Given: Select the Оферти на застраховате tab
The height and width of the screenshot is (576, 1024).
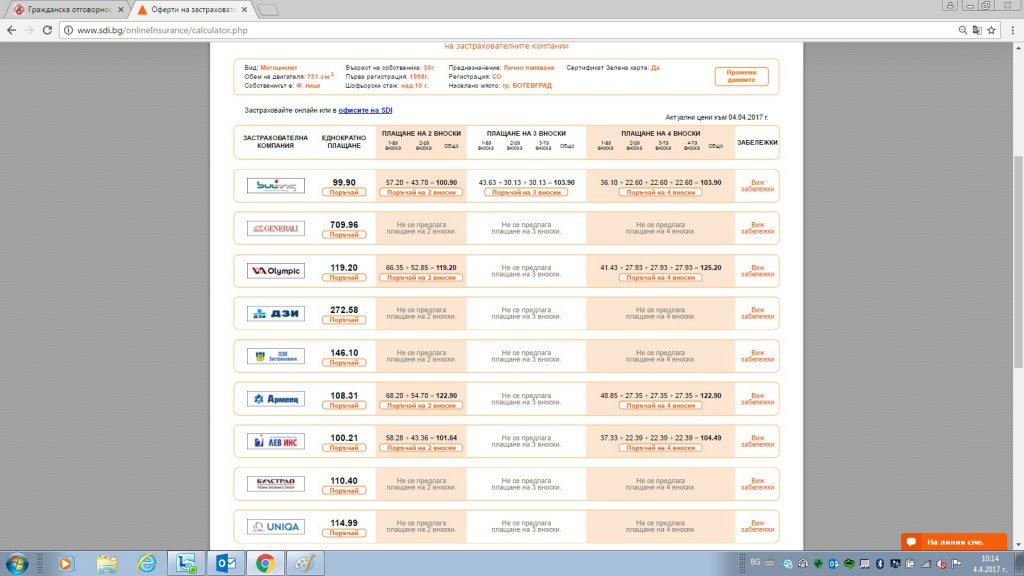Looking at the screenshot, I should click(193, 10).
